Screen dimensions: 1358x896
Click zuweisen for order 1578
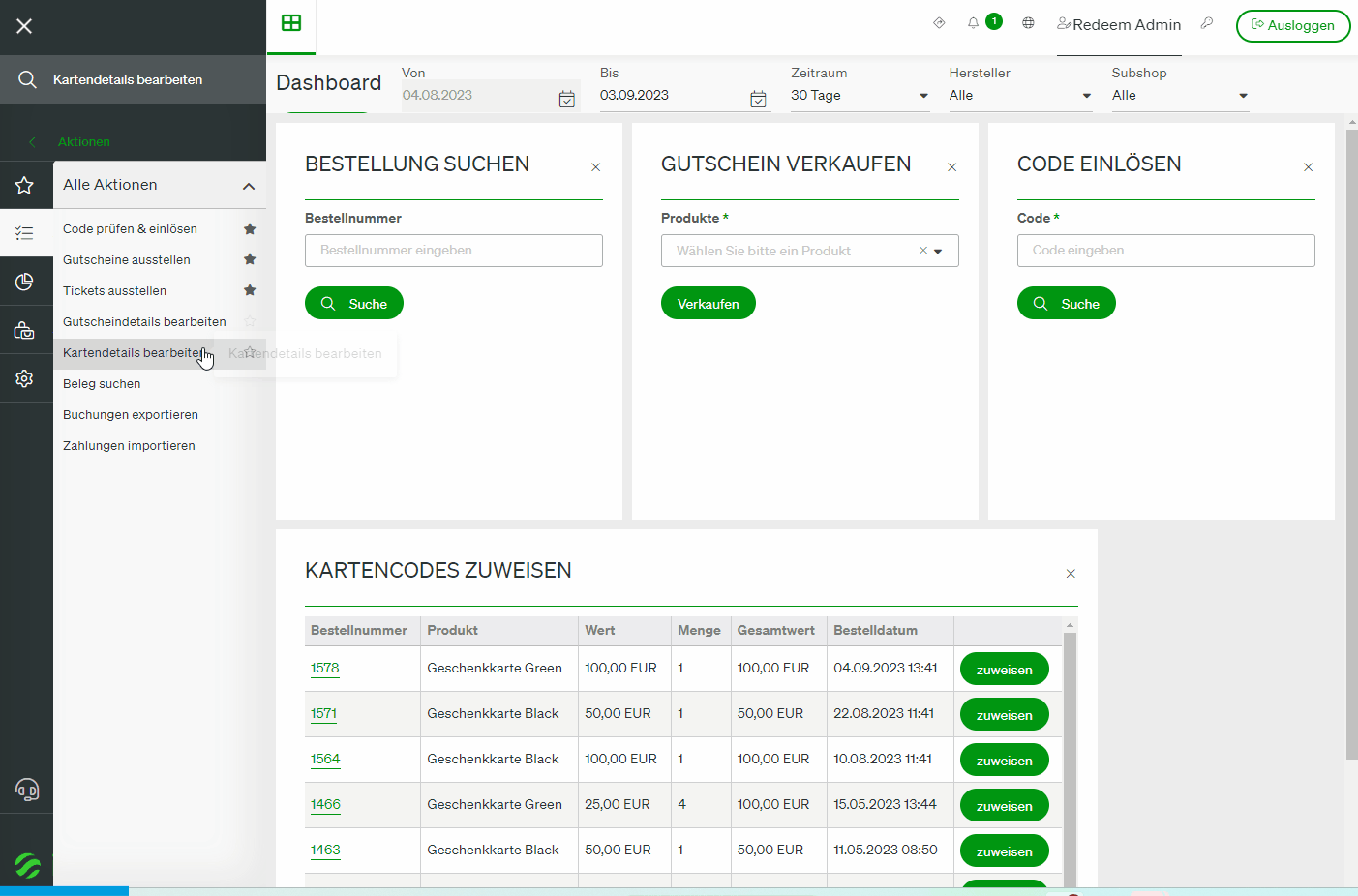[x=1005, y=669]
